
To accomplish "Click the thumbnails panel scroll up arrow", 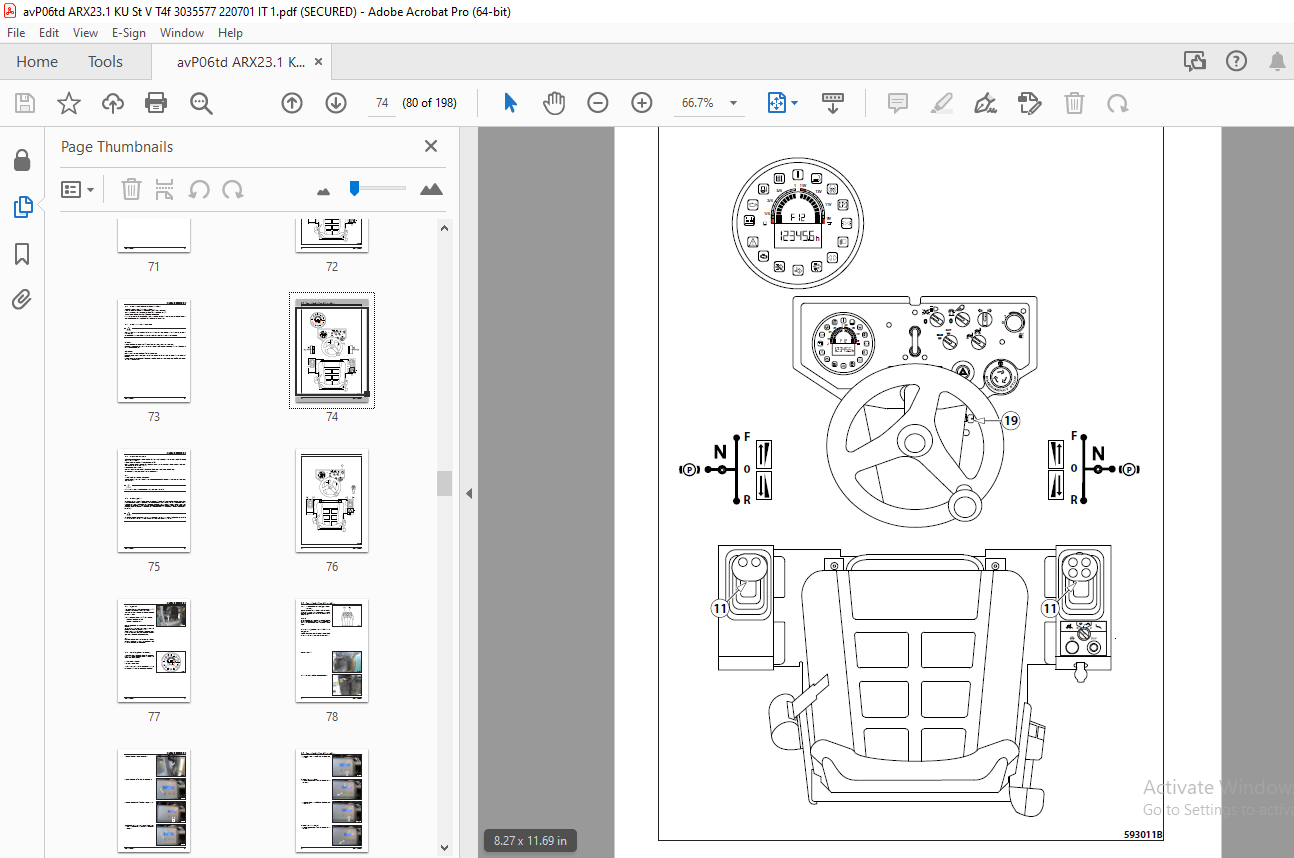I will pos(445,228).
